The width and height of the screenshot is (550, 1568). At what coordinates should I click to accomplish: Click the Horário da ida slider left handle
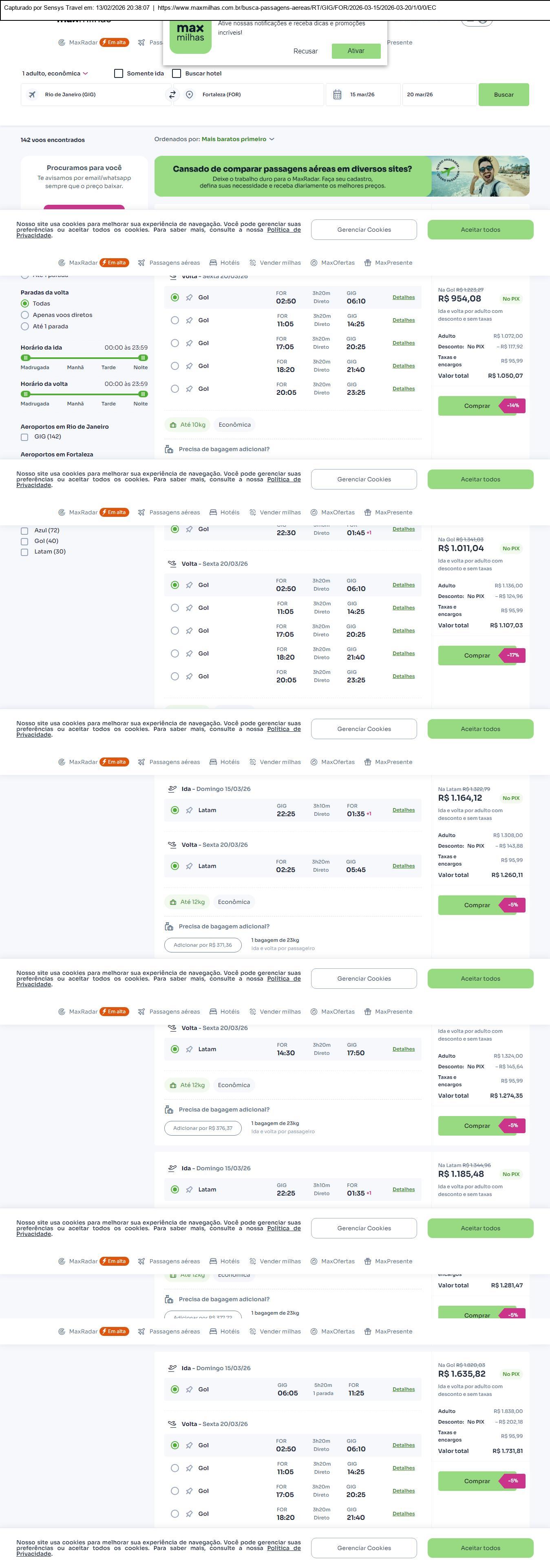[26, 358]
